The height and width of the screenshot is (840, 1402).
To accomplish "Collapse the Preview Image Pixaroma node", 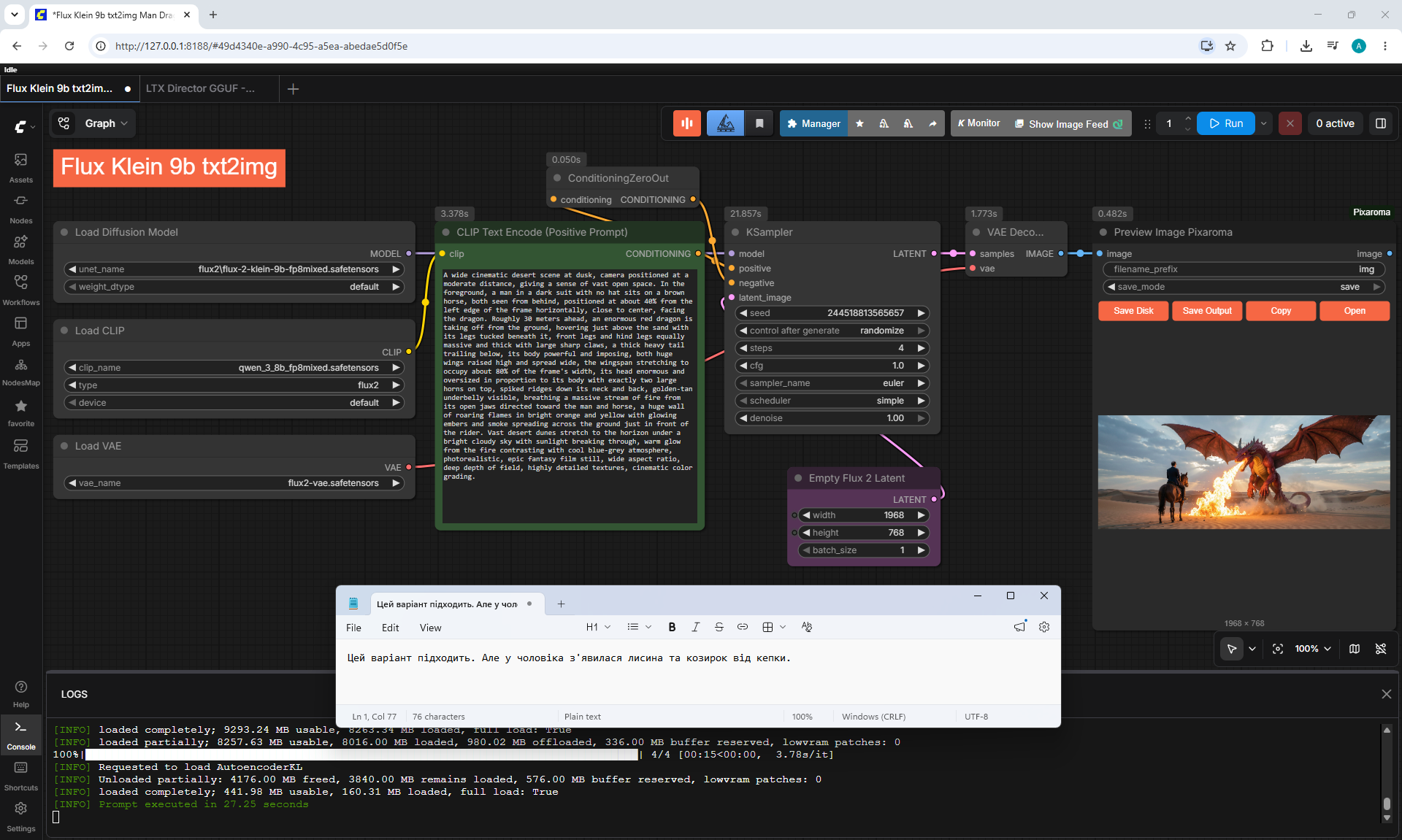I will [x=1103, y=232].
